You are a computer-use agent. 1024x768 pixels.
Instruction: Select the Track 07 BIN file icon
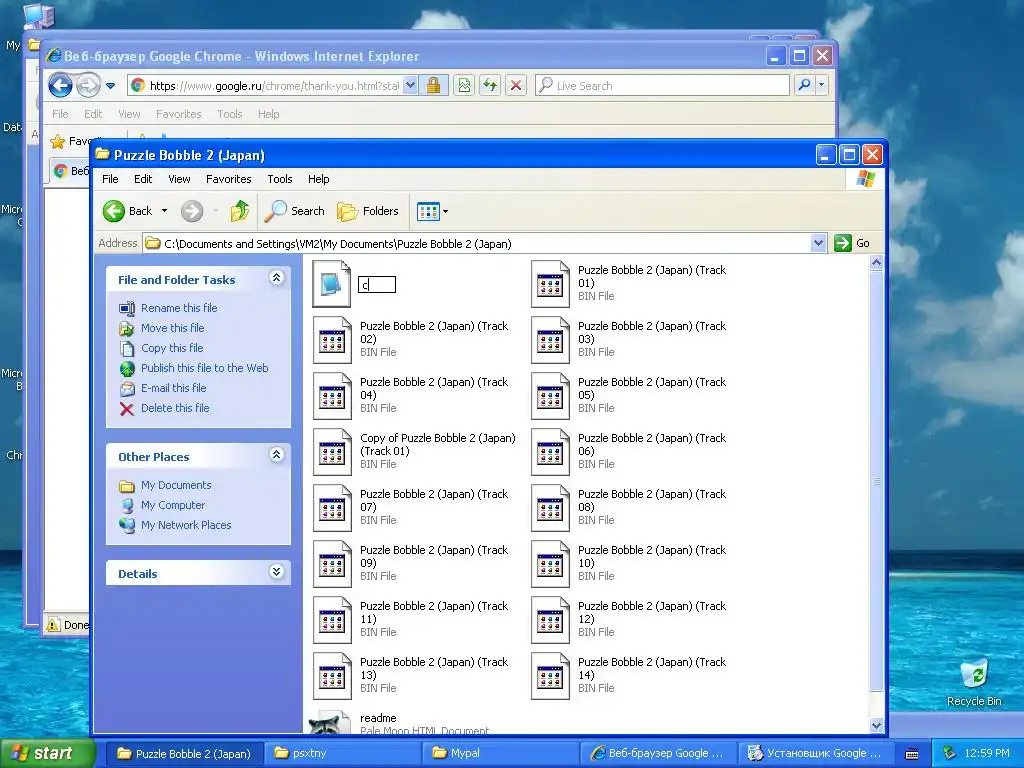(x=332, y=508)
